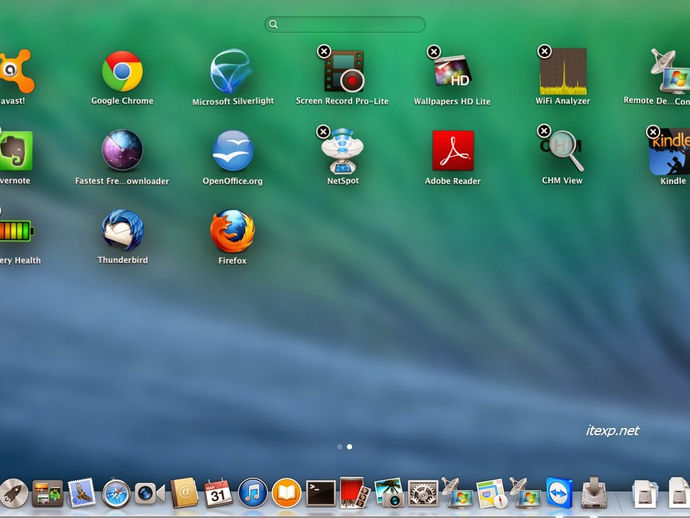Launch Thunderbird mail client

[123, 230]
